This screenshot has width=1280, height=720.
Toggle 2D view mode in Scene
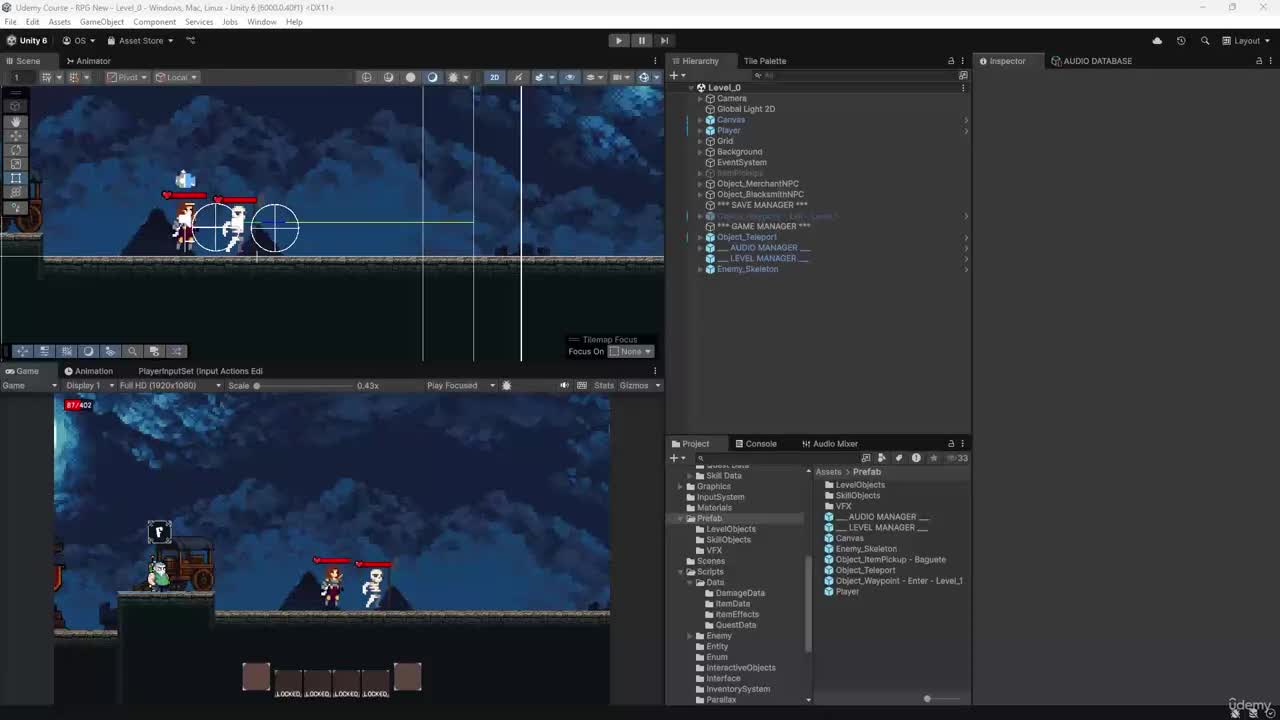pyautogui.click(x=494, y=77)
